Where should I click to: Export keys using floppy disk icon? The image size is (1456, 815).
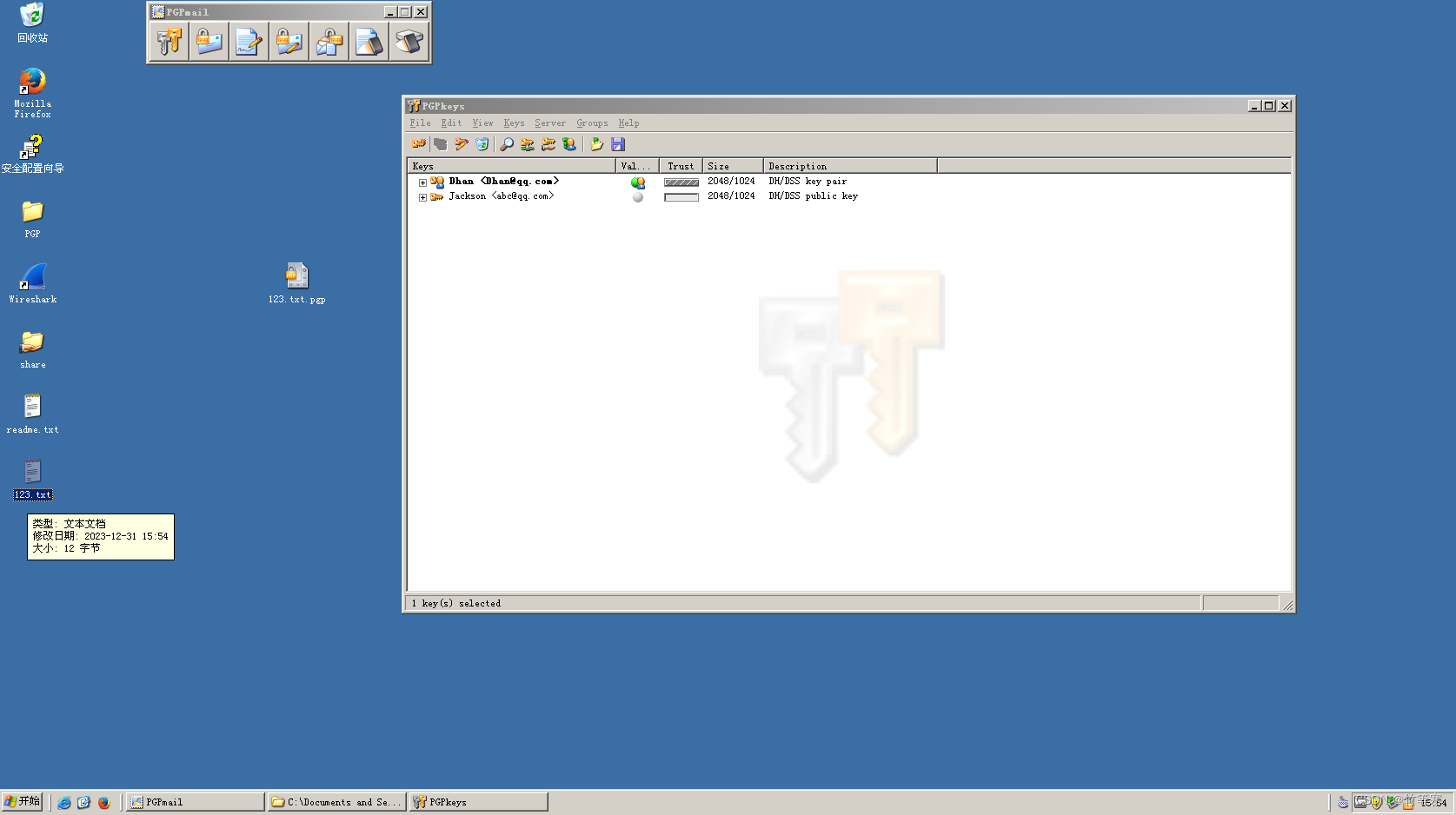(x=618, y=144)
